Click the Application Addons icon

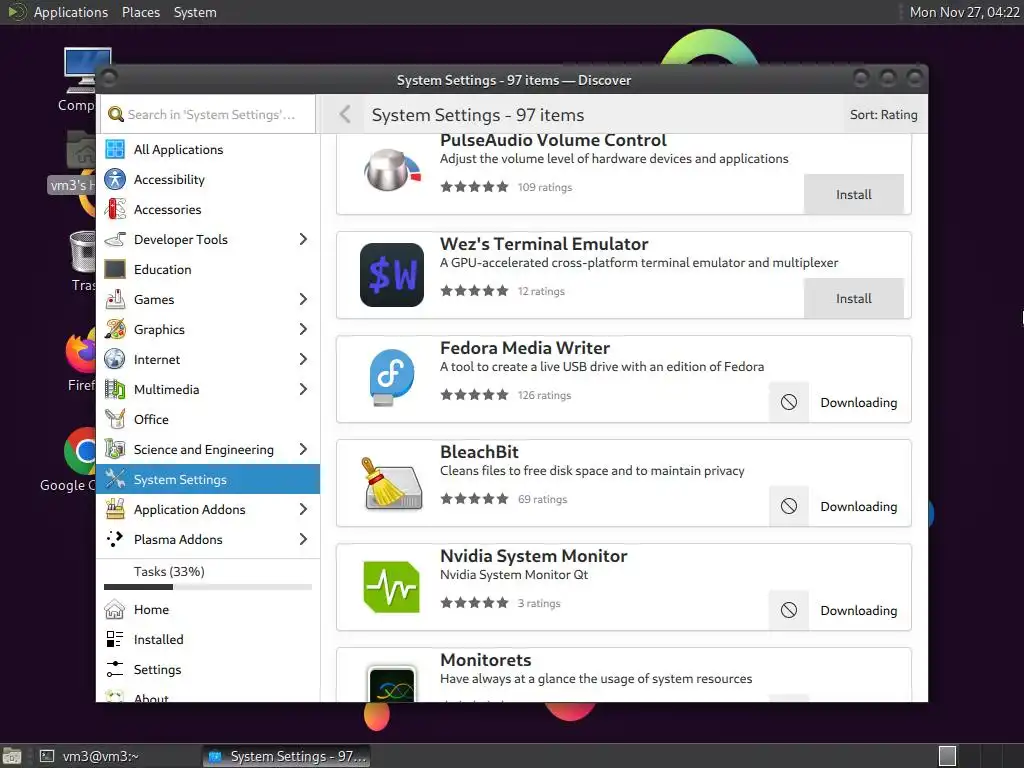click(115, 509)
